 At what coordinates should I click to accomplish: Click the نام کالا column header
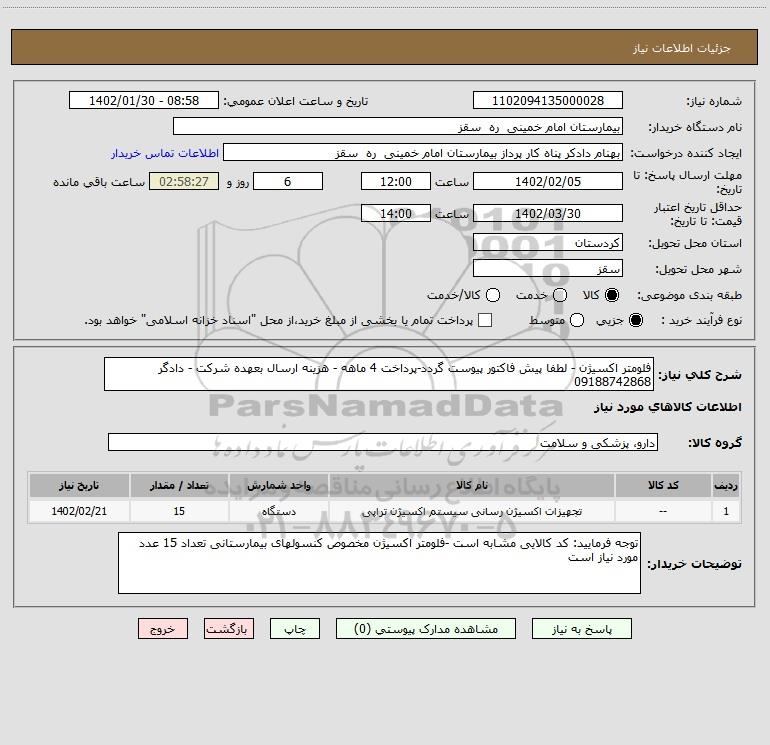click(472, 485)
